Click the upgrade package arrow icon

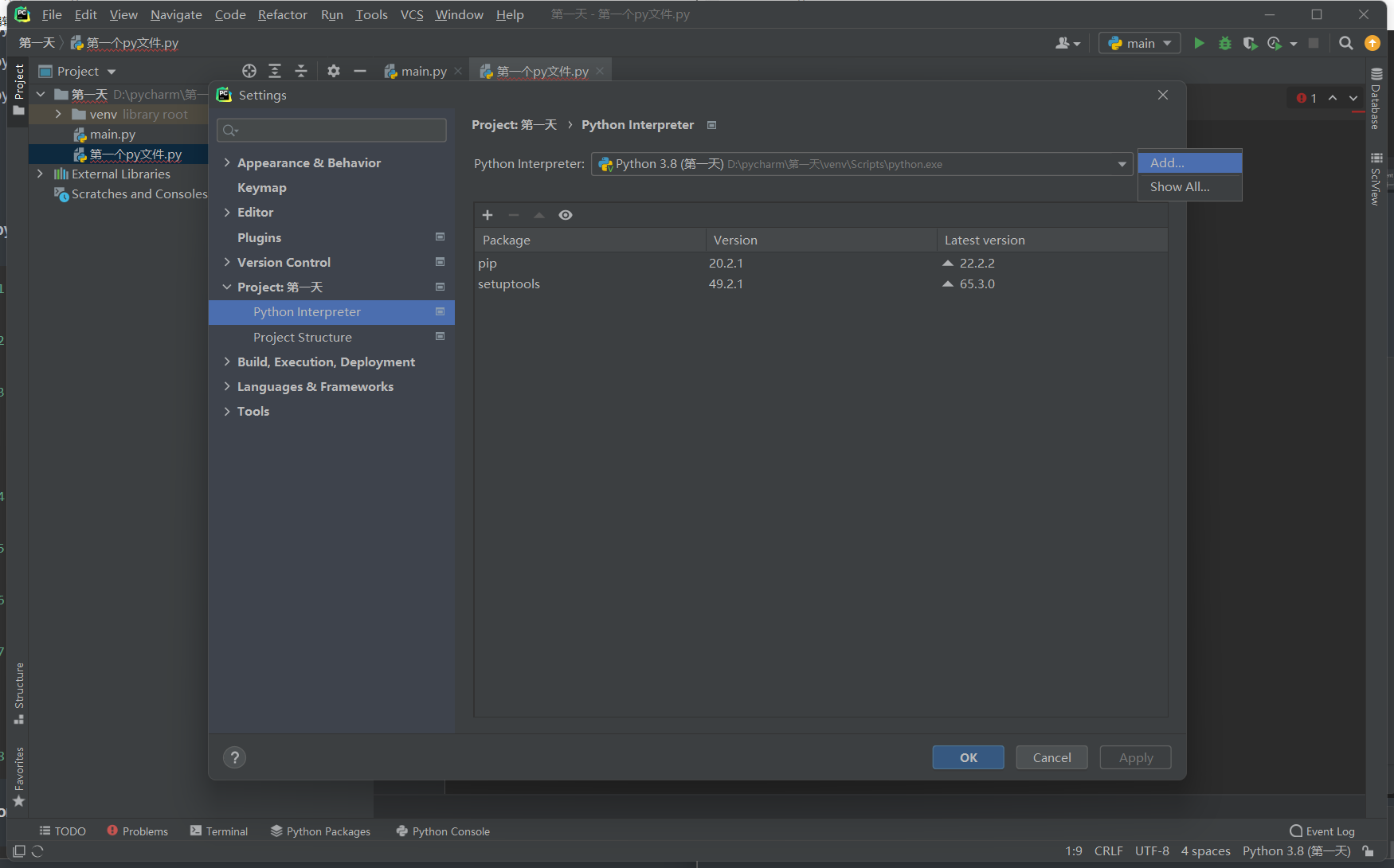539,215
